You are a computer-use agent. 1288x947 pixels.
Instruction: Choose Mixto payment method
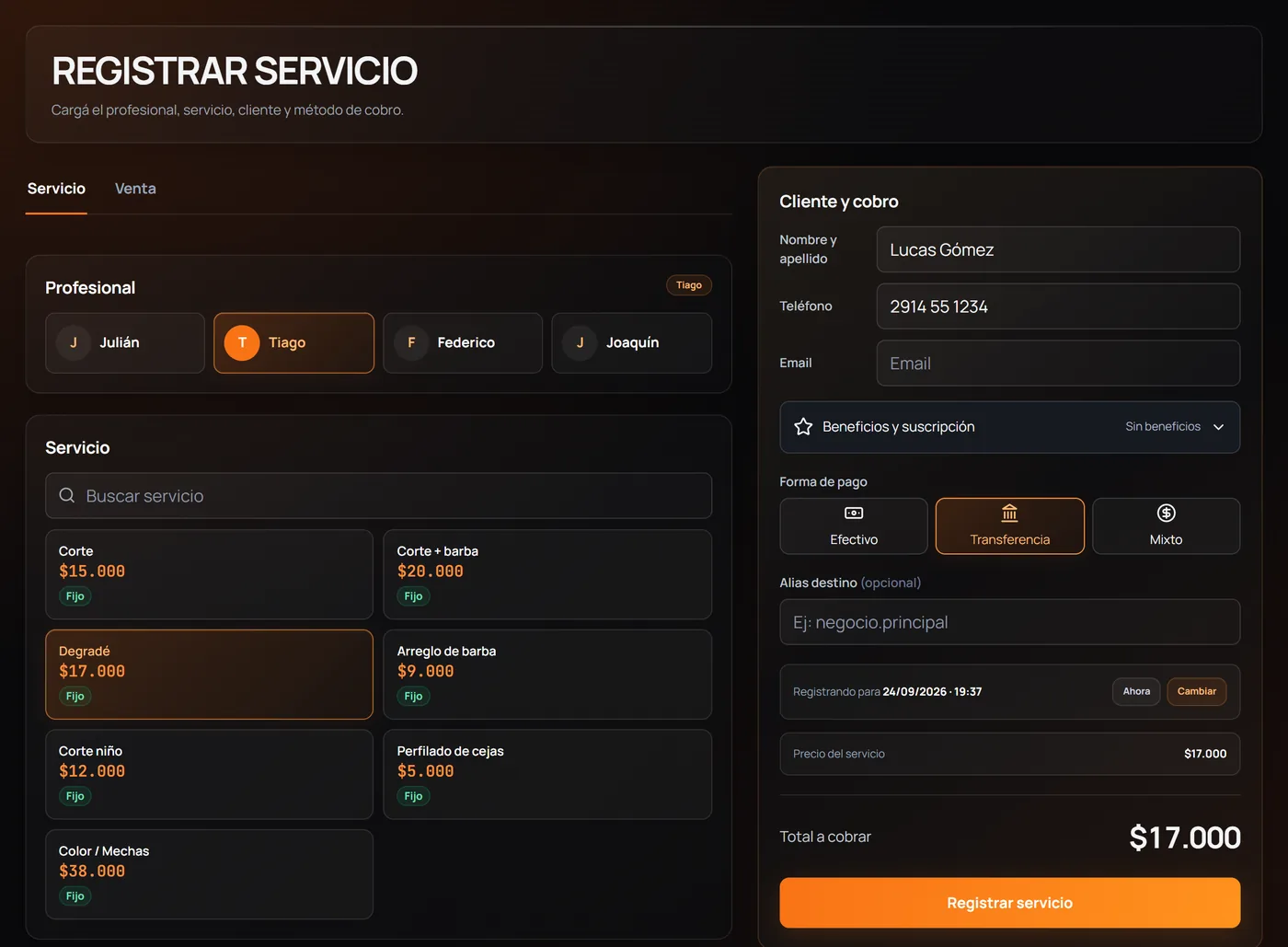[x=1166, y=526]
